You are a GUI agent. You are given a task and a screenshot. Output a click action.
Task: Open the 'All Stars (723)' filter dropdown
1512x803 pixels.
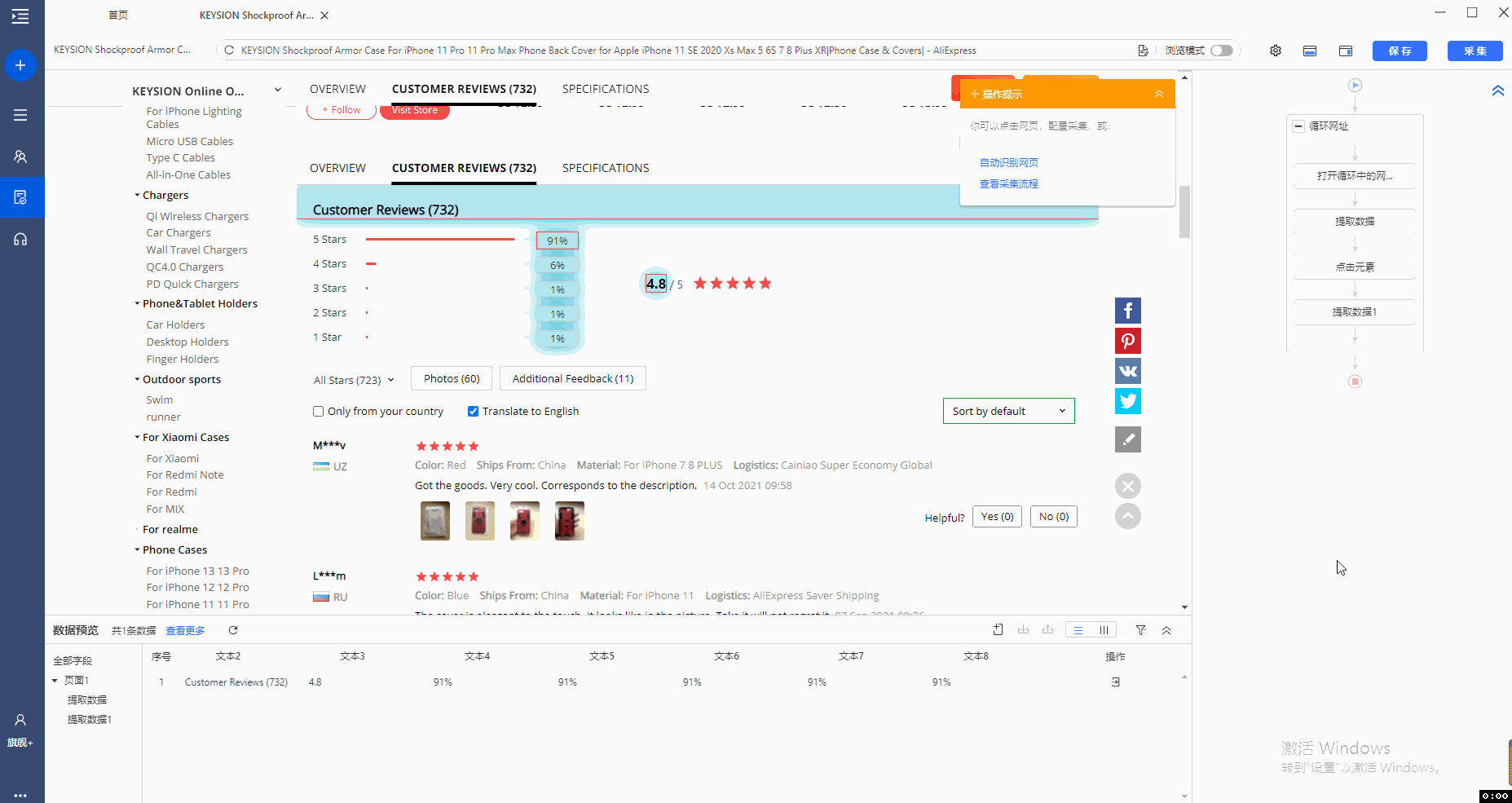354,380
